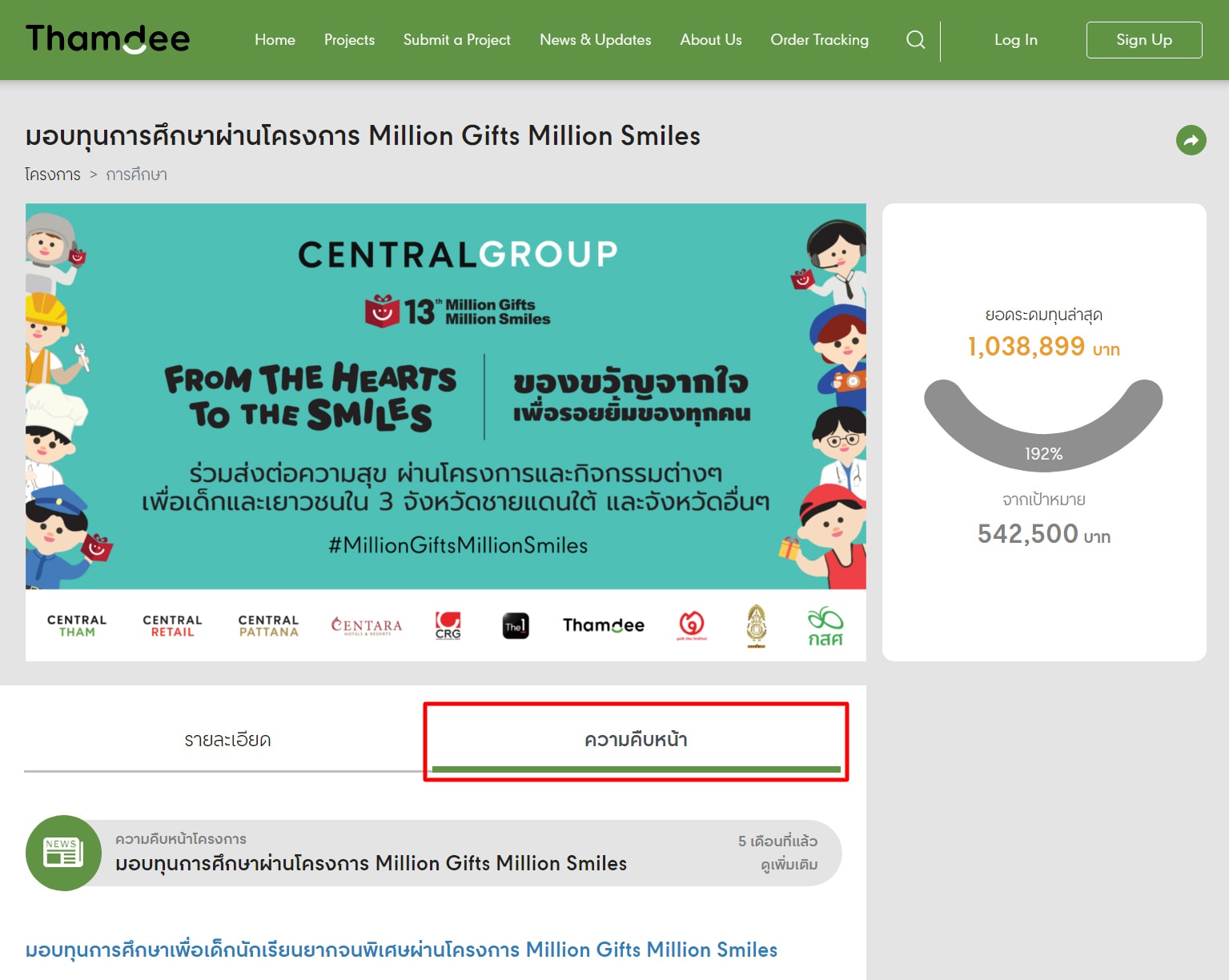Screen dimensions: 1229x980
Task: Click the กสศ green logo
Action: tap(825, 626)
